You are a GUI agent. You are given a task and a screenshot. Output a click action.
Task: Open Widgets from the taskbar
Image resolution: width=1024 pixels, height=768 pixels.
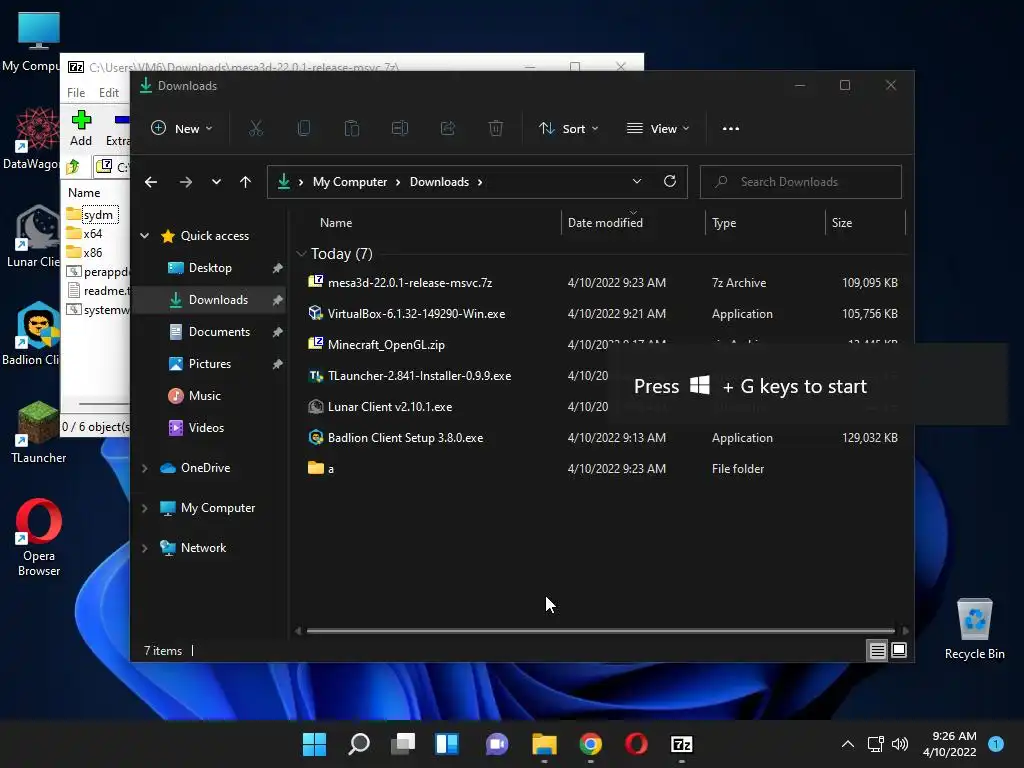pyautogui.click(x=447, y=744)
